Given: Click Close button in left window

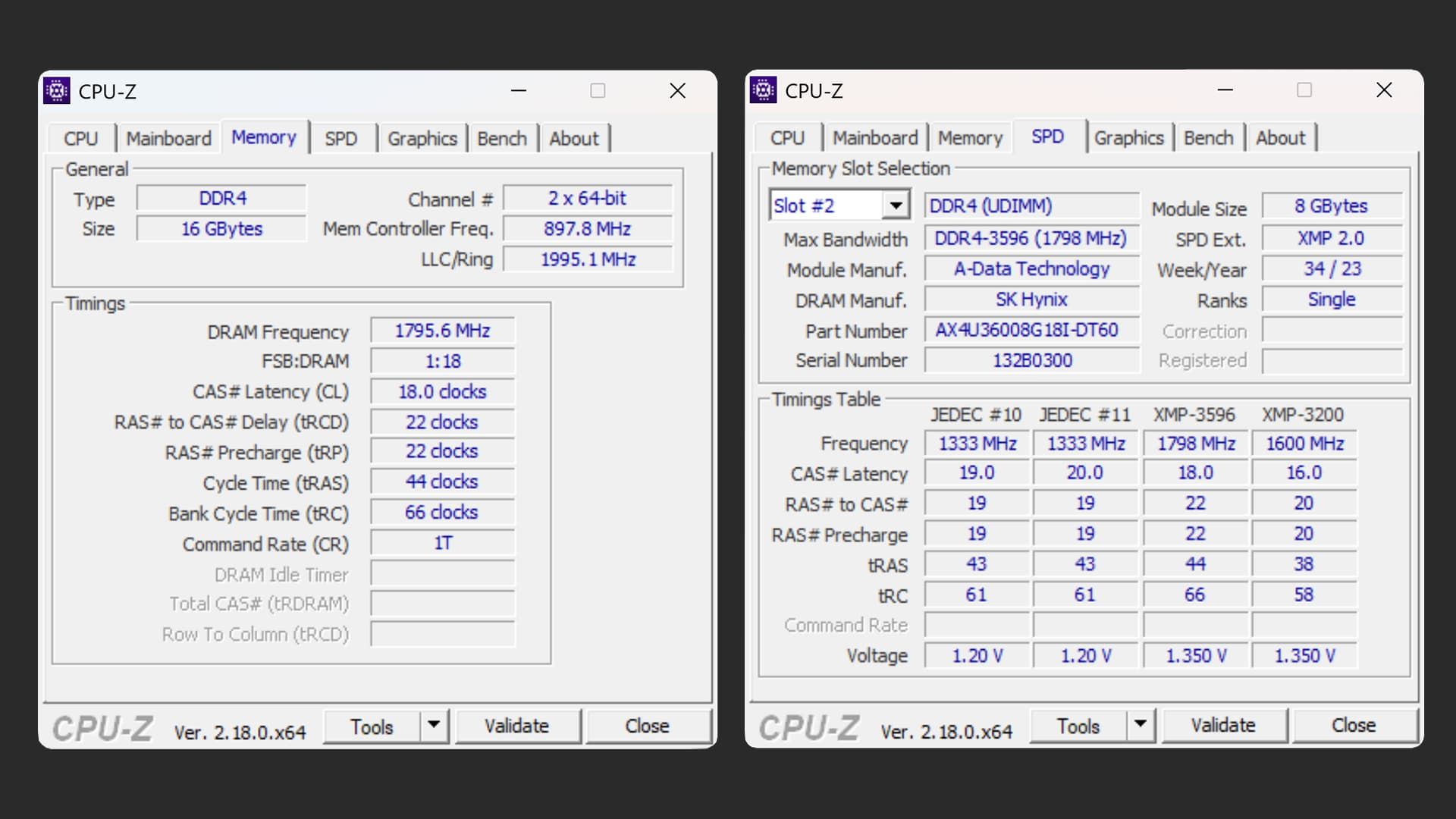Looking at the screenshot, I should 648,726.
